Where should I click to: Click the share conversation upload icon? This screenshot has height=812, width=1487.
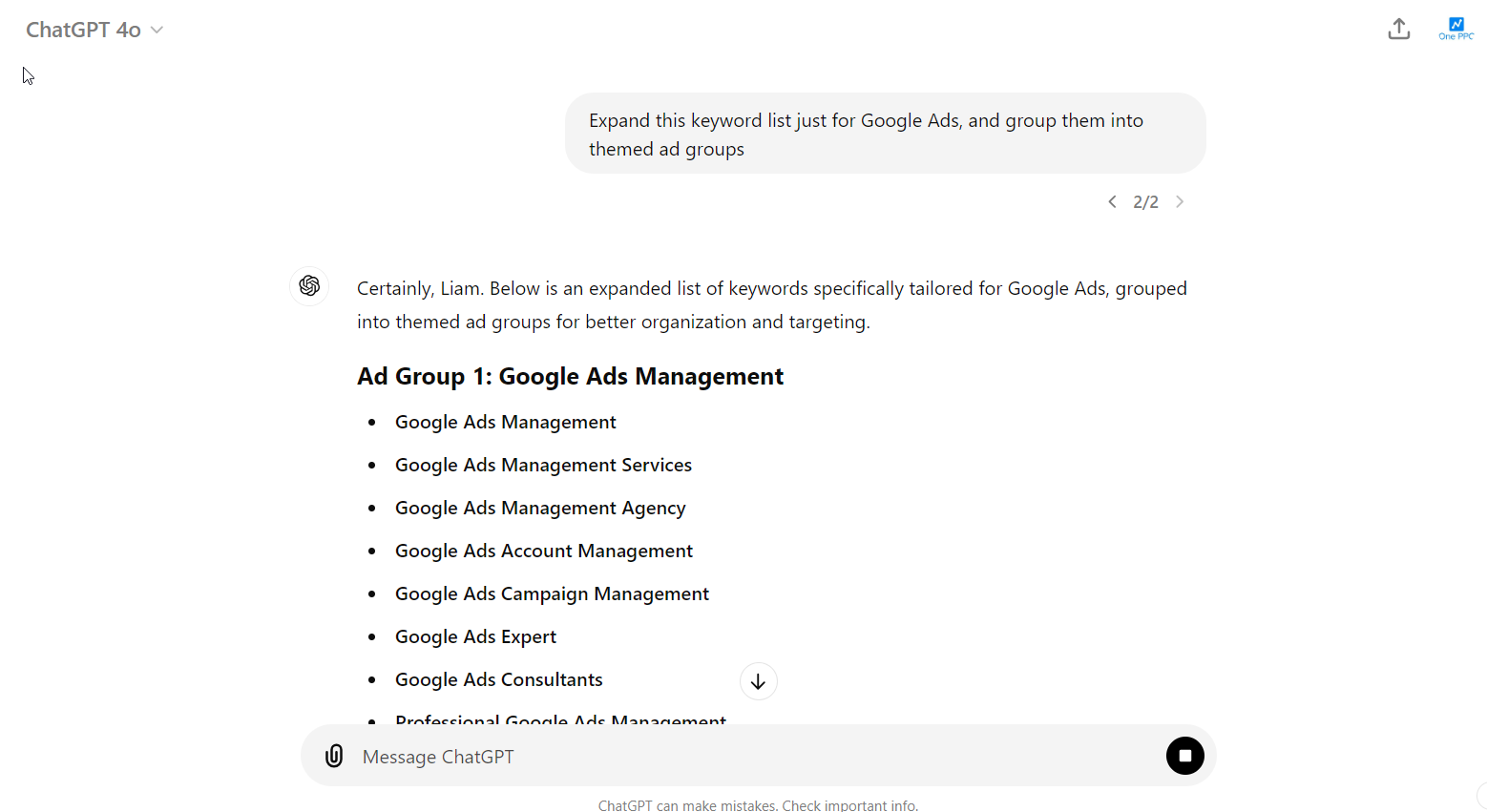(1398, 30)
